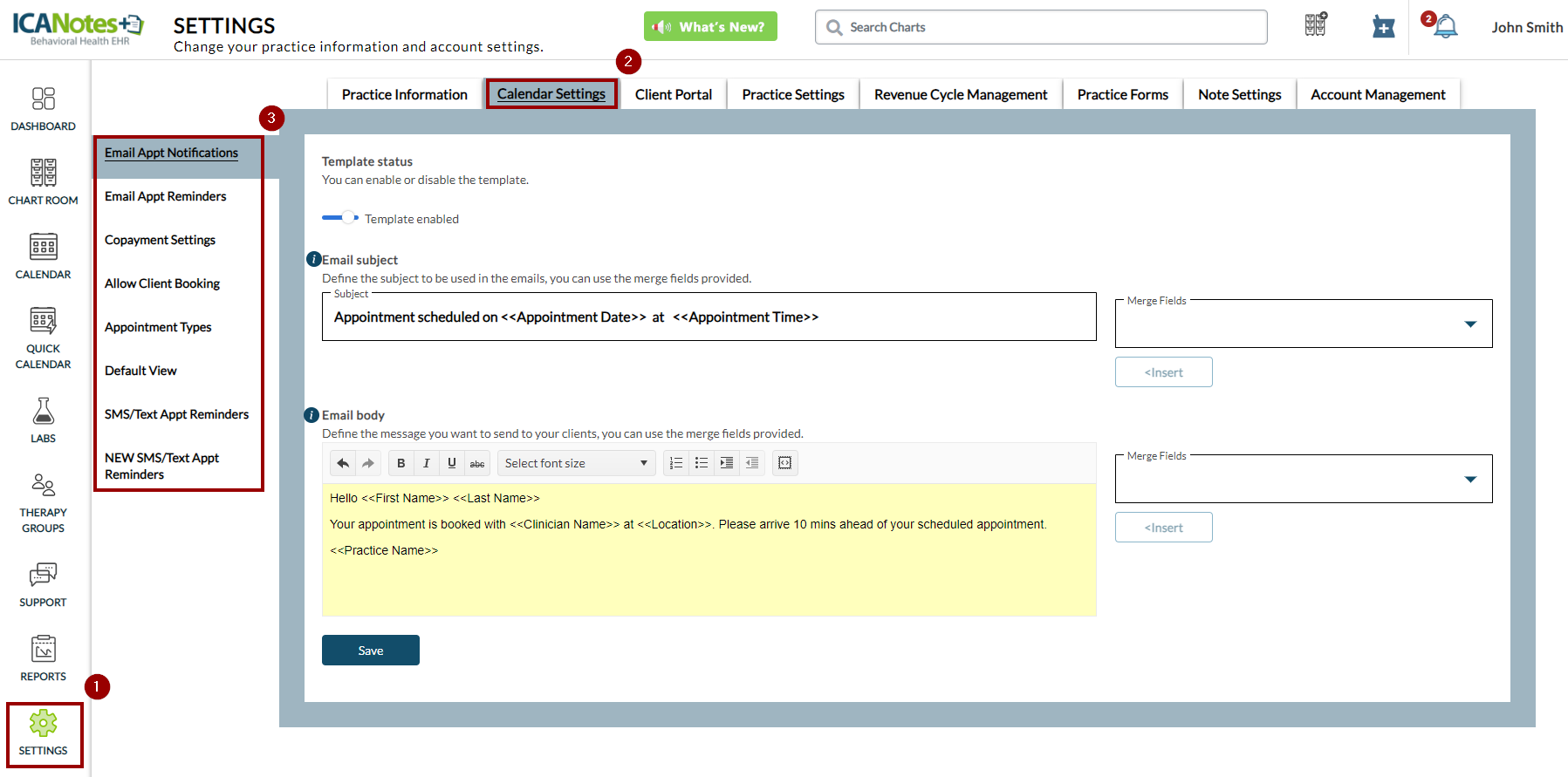The height and width of the screenshot is (777, 1568).
Task: Click the pharmacy mortar icon in header
Action: click(x=1383, y=27)
